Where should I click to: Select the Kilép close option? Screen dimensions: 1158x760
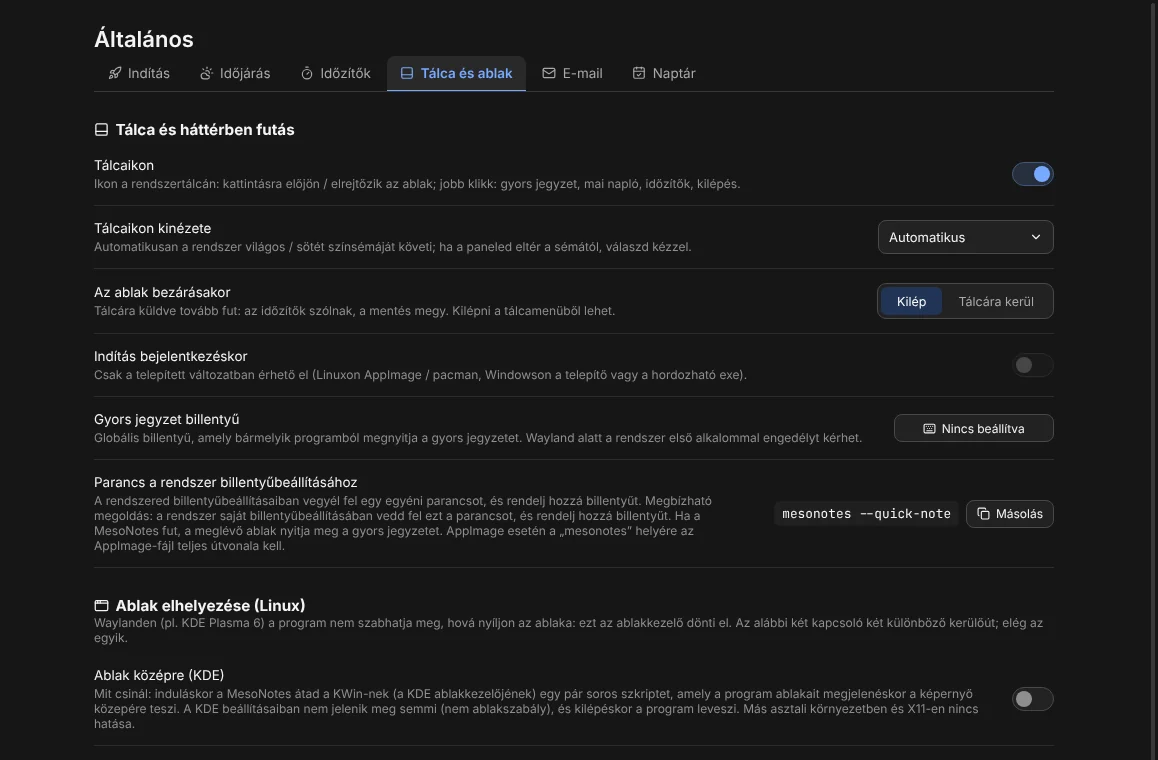point(911,301)
